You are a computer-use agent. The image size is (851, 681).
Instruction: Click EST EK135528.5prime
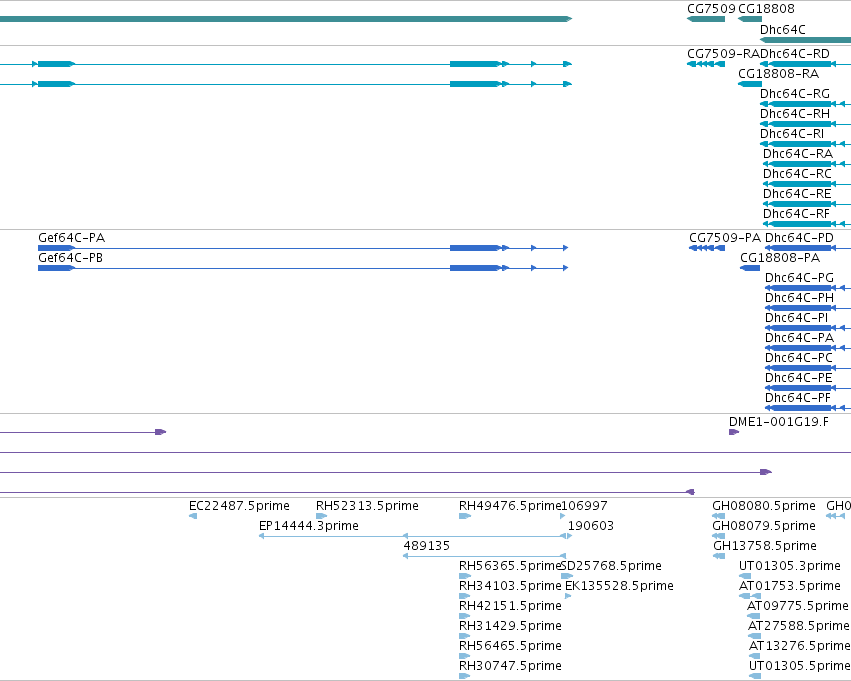point(619,586)
